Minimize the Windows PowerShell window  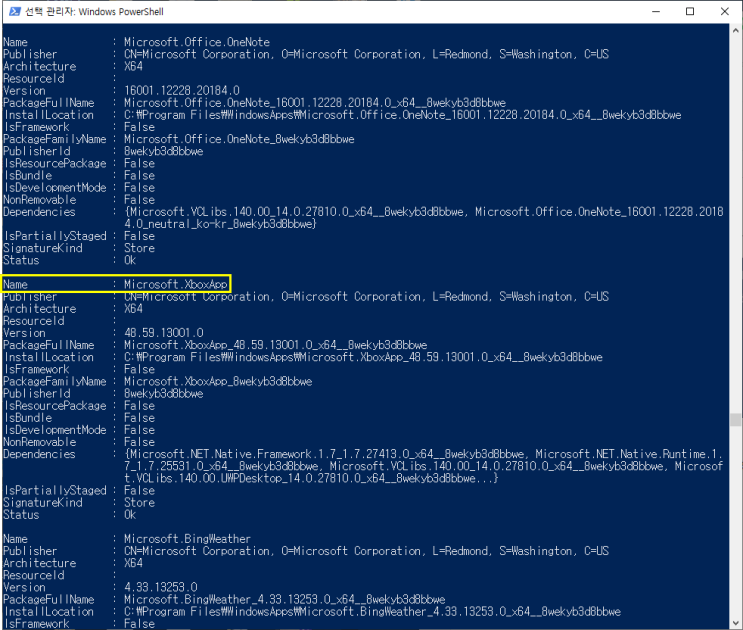[x=656, y=11]
